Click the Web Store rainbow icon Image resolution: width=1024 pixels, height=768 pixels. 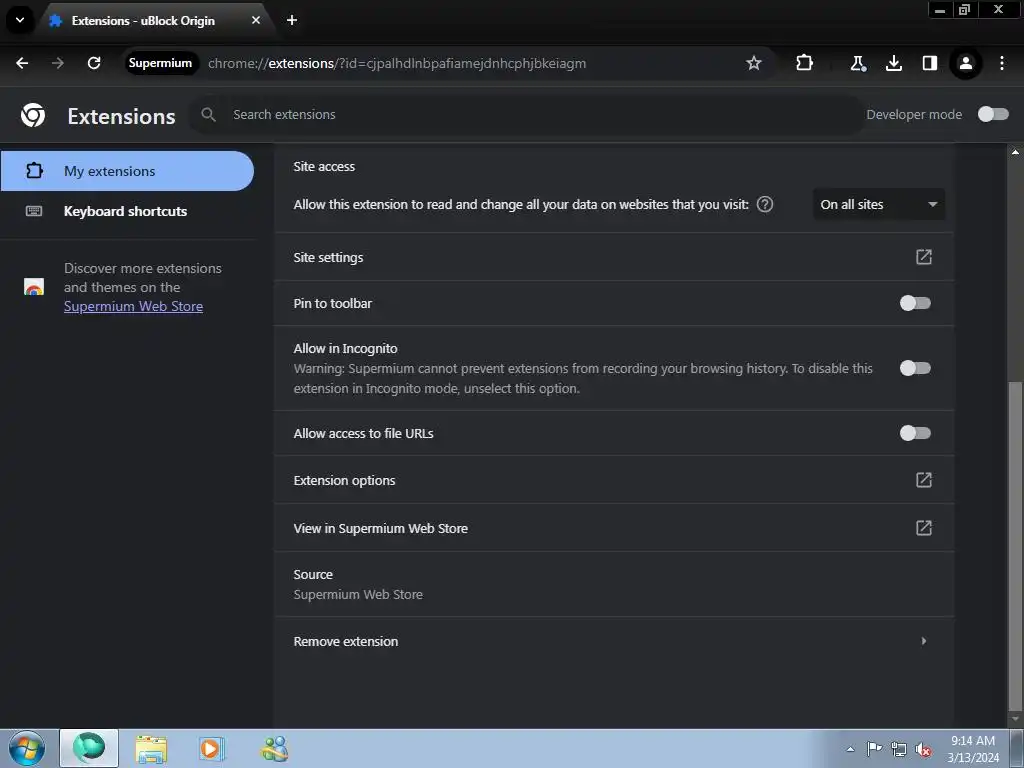33,286
